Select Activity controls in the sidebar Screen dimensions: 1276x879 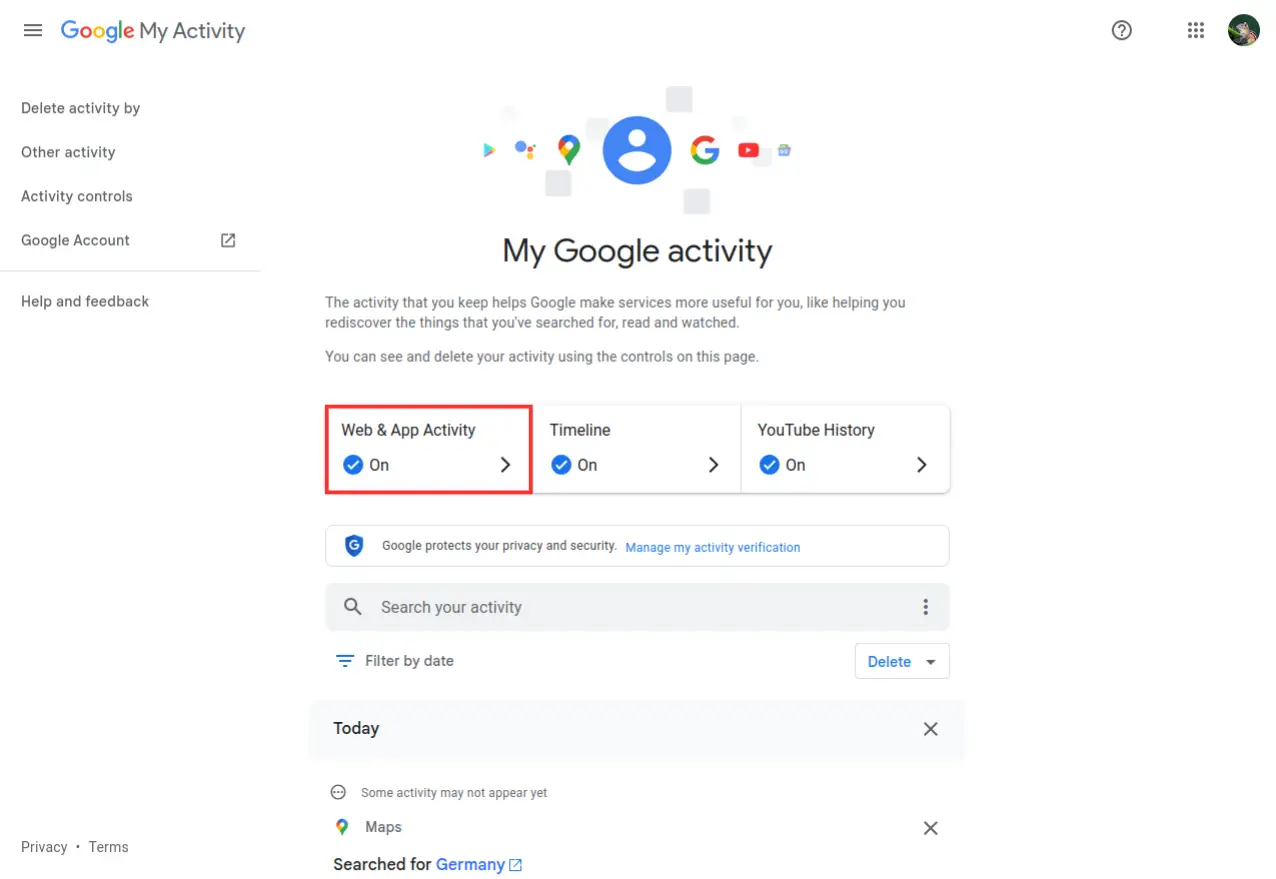coord(76,196)
